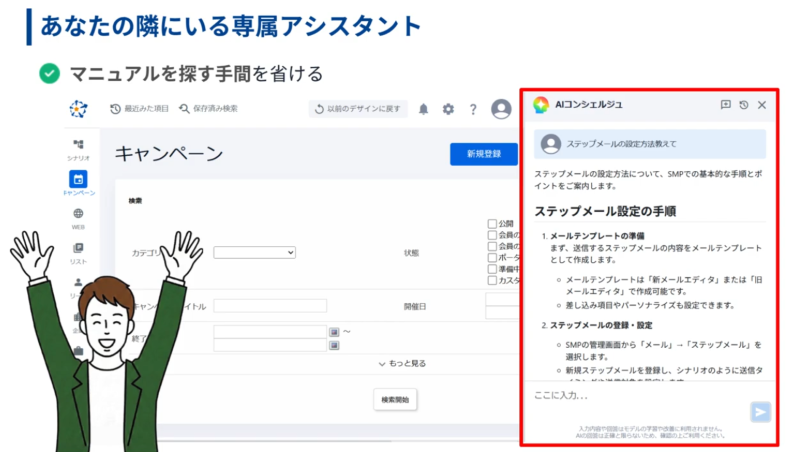Select the キャンペーン sidebar item
Image resolution: width=800 pixels, height=452 pixels.
(78, 183)
